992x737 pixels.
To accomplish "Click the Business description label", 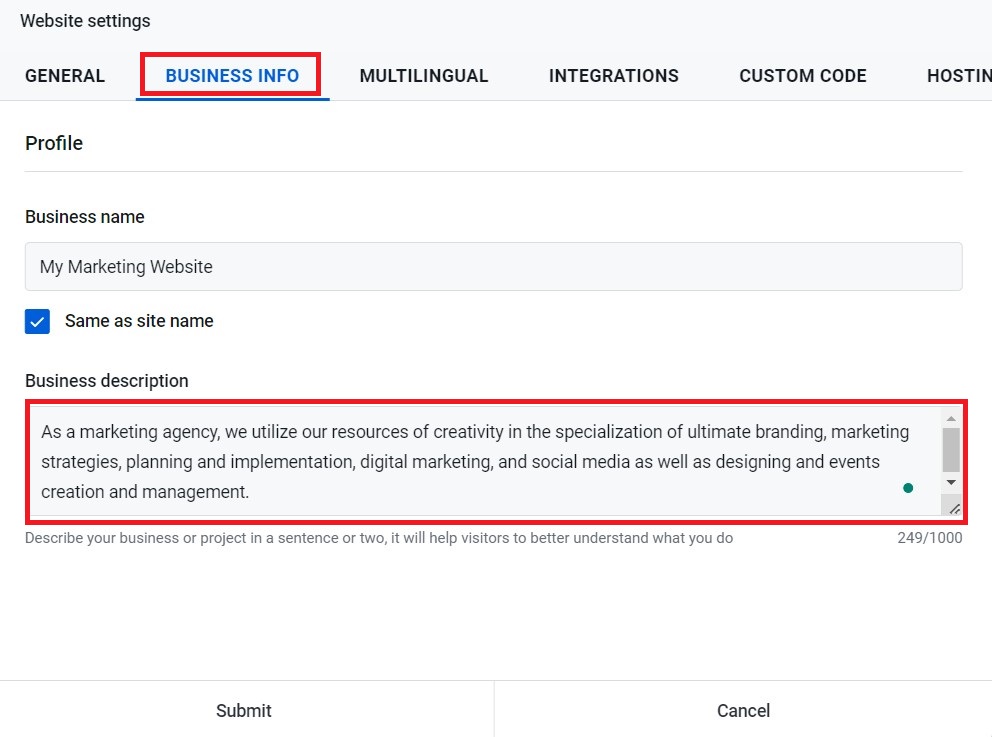I will (107, 381).
